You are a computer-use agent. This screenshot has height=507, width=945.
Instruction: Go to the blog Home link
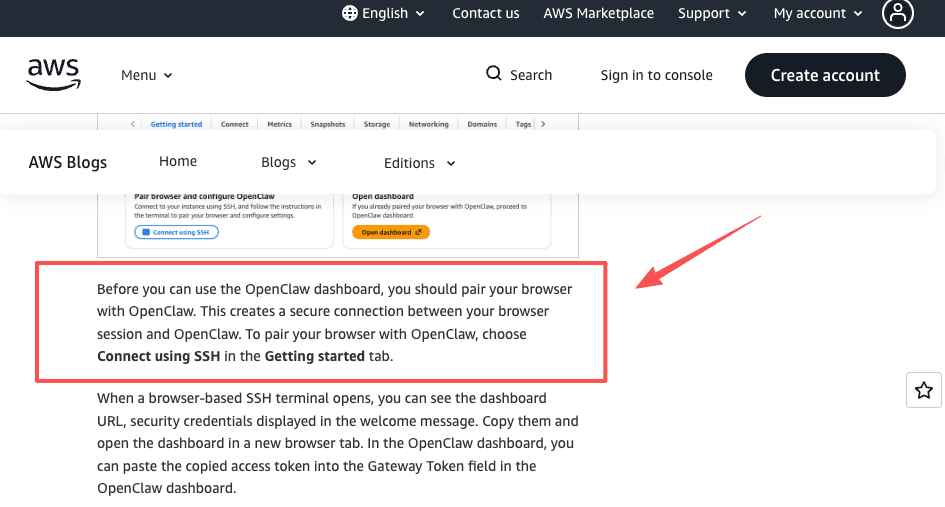[x=178, y=161]
